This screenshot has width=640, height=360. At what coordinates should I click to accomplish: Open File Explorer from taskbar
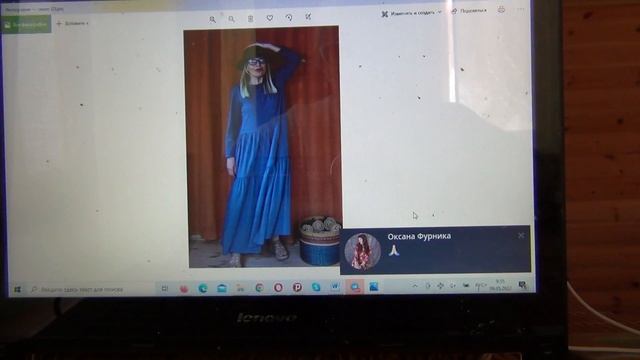coord(240,288)
